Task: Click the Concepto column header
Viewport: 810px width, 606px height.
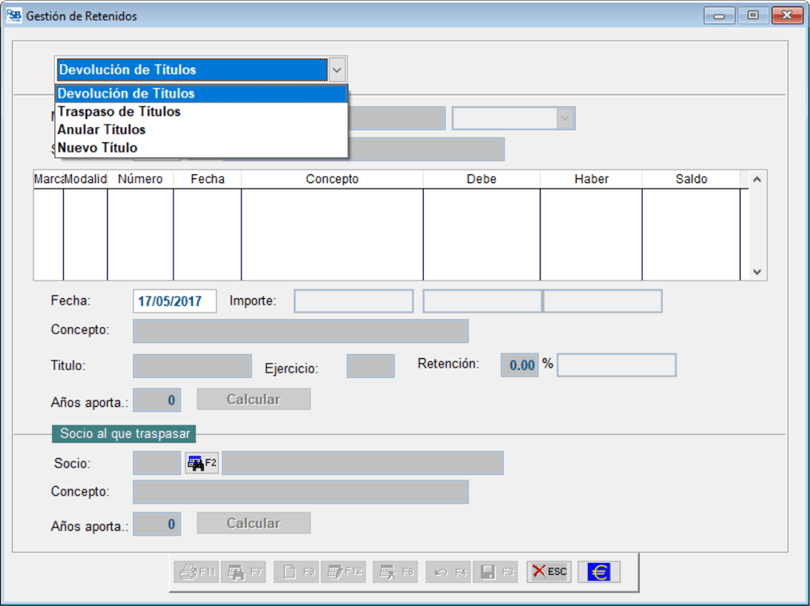Action: pos(332,179)
